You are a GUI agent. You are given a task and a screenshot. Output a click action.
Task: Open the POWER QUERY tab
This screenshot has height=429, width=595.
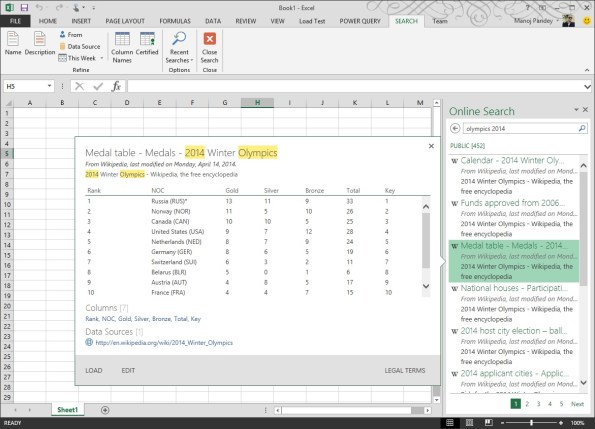point(360,21)
